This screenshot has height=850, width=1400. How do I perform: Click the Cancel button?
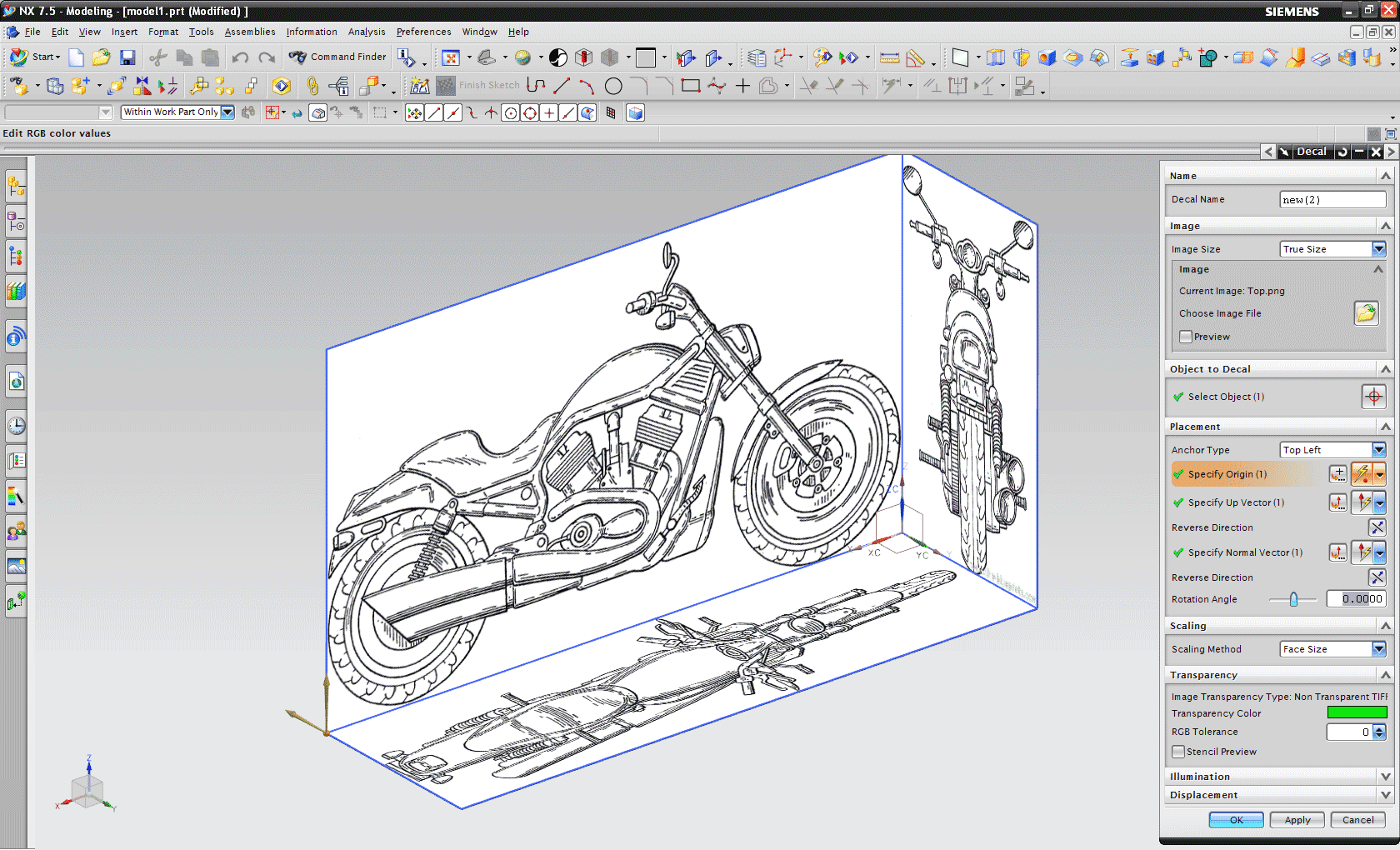click(x=1357, y=820)
